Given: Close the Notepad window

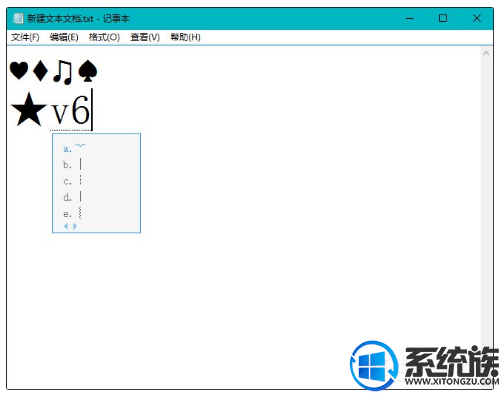Looking at the screenshot, I should pos(477,18).
